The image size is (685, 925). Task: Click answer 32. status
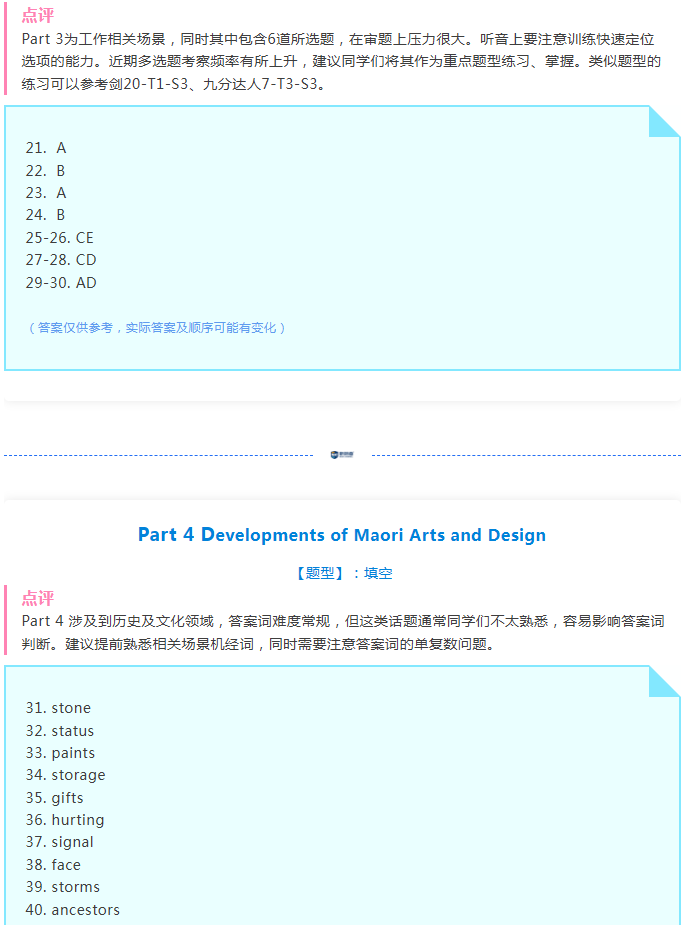click(60, 731)
